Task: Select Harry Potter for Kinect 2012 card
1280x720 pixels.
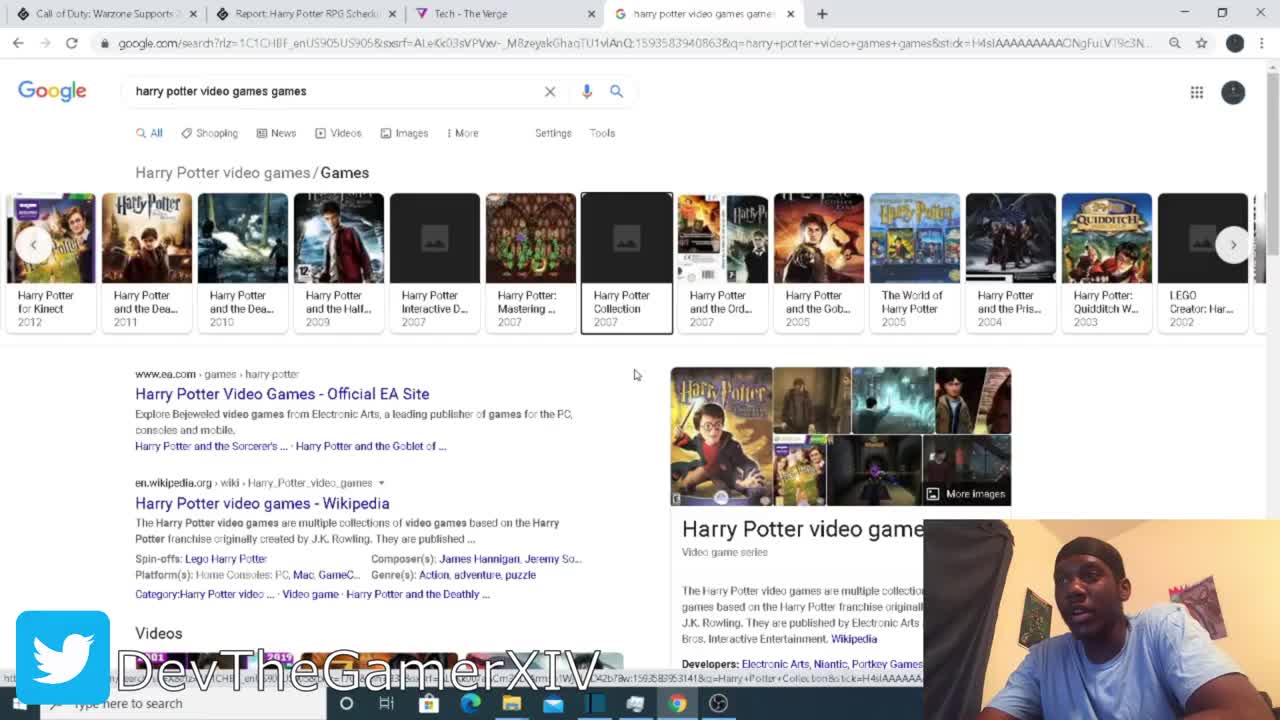Action: [x=50, y=262]
